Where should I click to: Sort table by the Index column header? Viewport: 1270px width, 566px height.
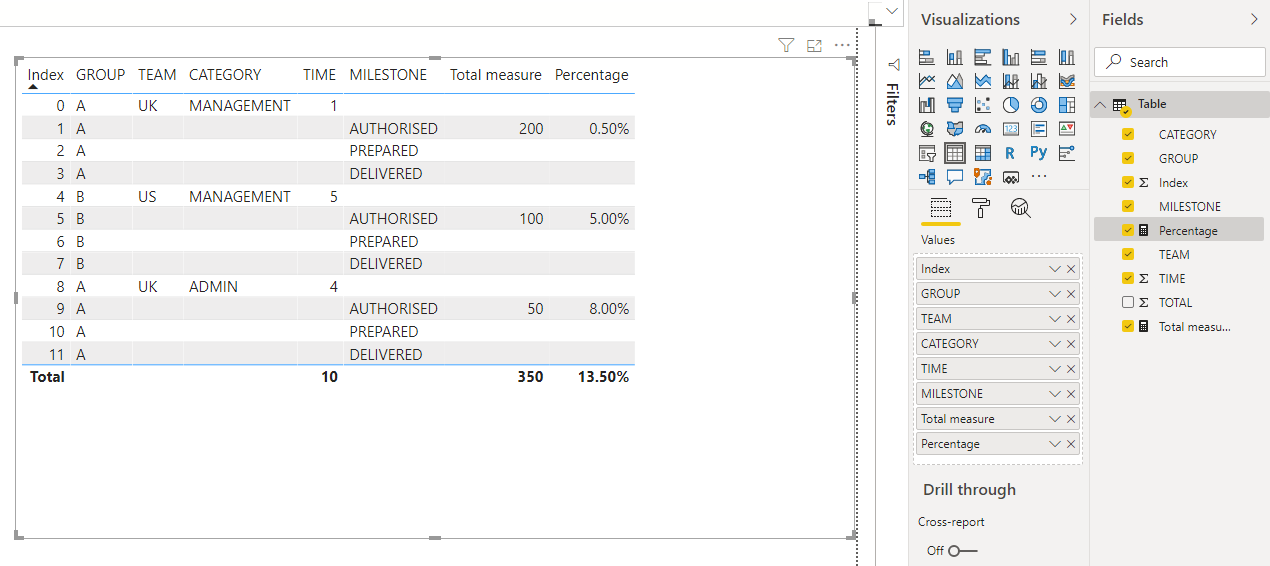tap(46, 75)
